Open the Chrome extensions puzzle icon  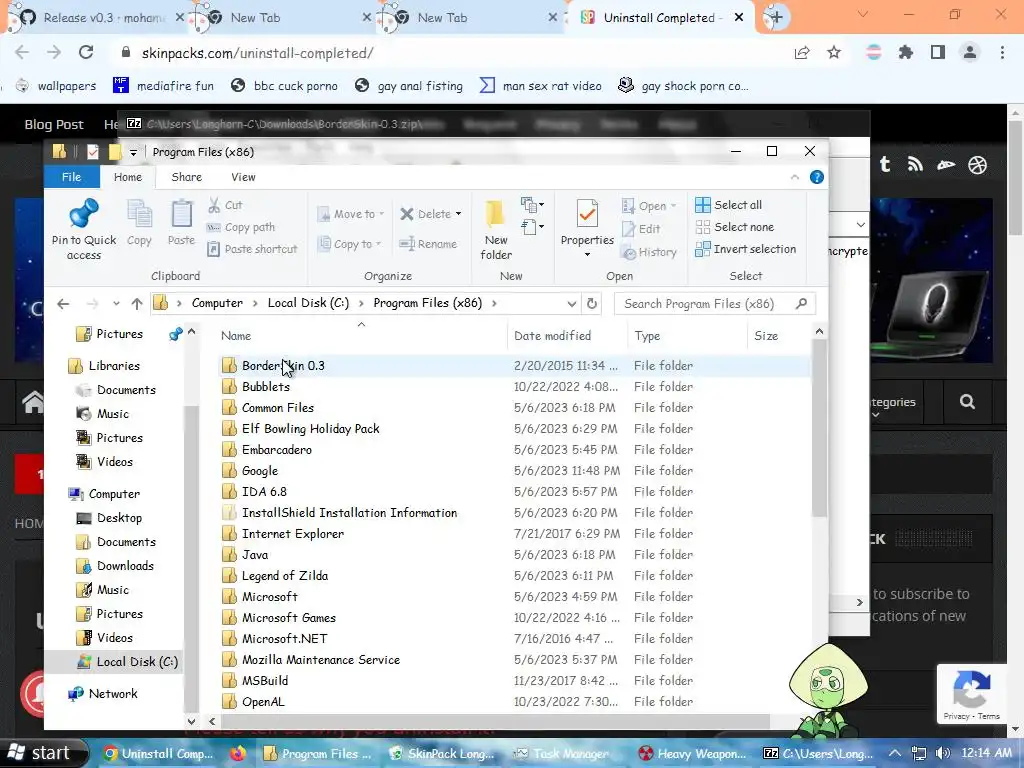point(905,53)
